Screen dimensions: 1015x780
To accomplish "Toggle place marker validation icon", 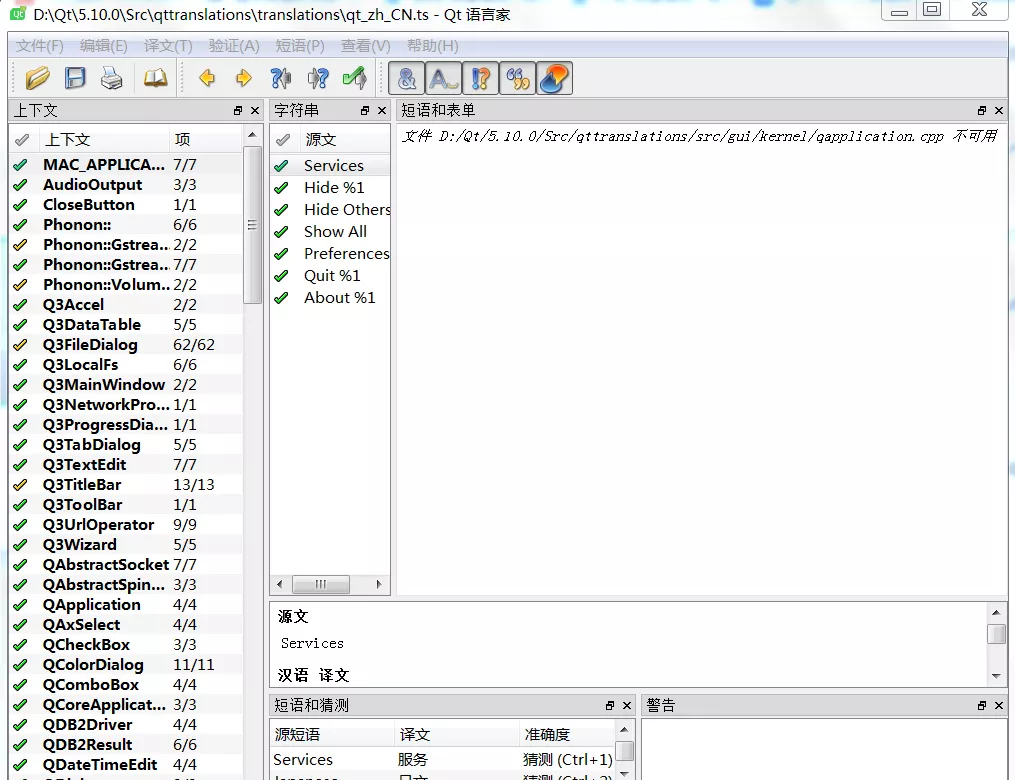I will point(517,78).
